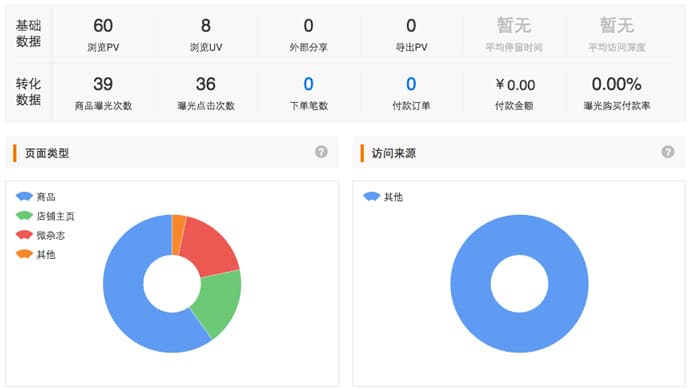Screen dimensions: 690x389
Task: Click the 平均访问深度 暂无 value
Action: [x=617, y=25]
